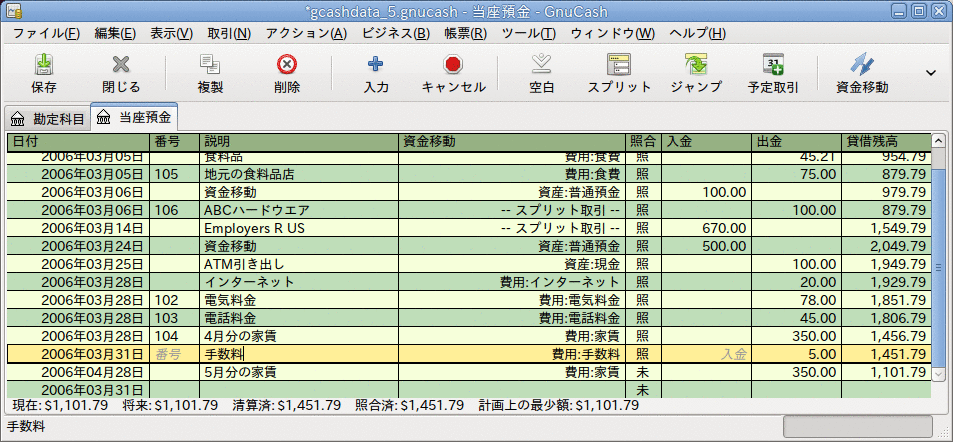The height and width of the screenshot is (442, 953).
Task: Click the vertical scrollbar thumb
Action: pos(938,266)
